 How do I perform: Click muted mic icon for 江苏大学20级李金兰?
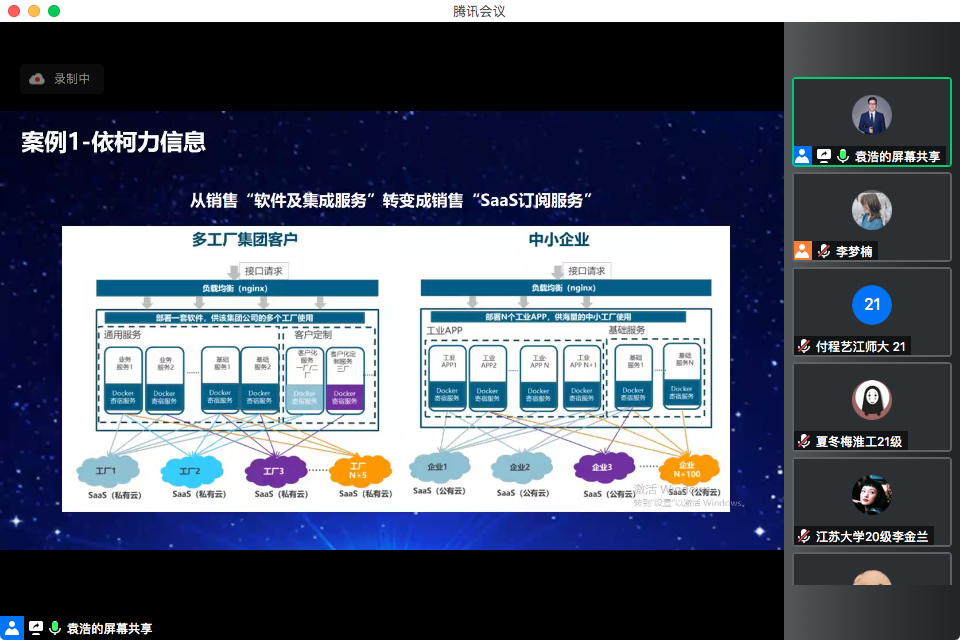(x=804, y=536)
